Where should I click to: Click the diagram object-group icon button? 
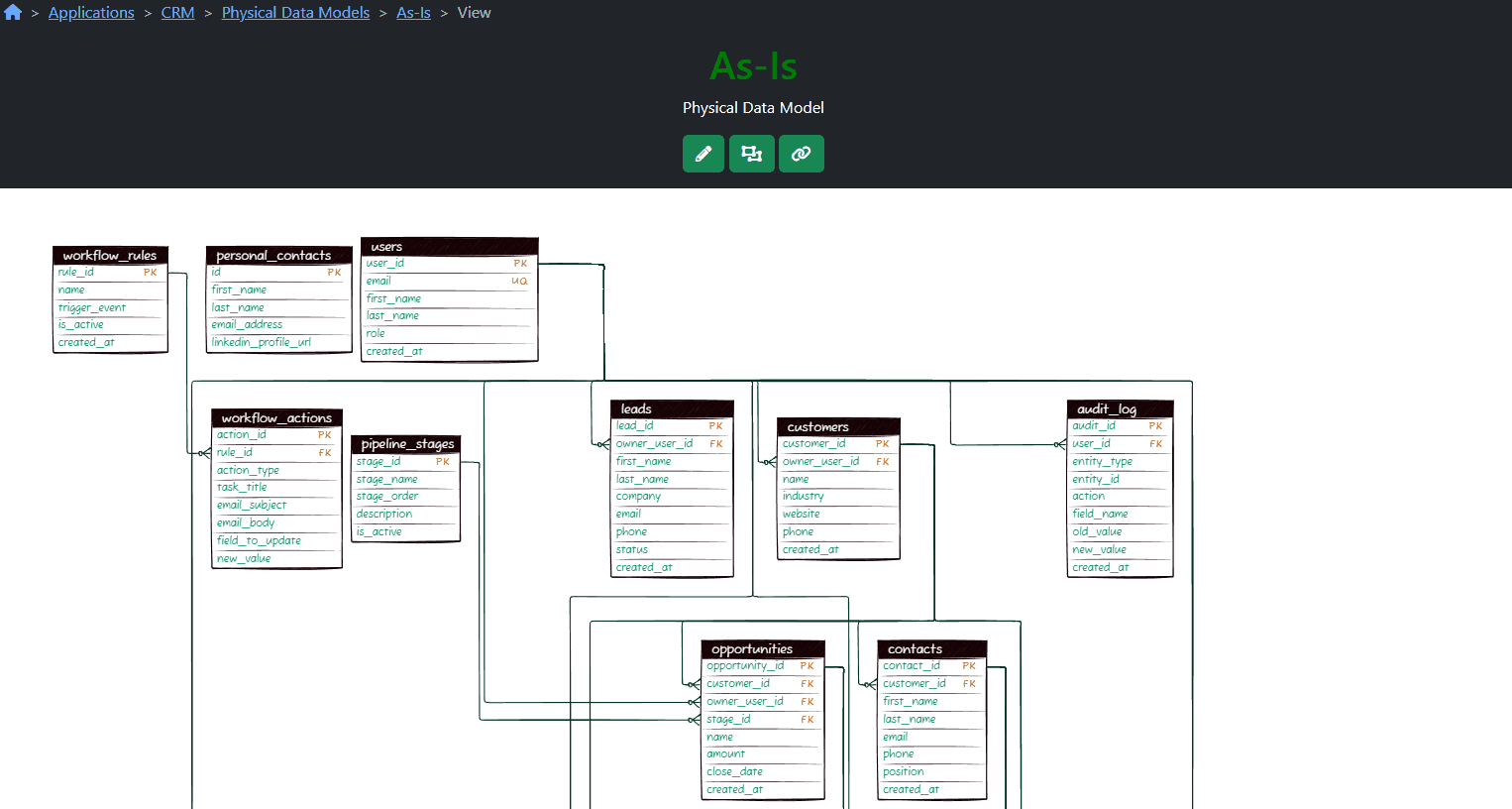752,154
